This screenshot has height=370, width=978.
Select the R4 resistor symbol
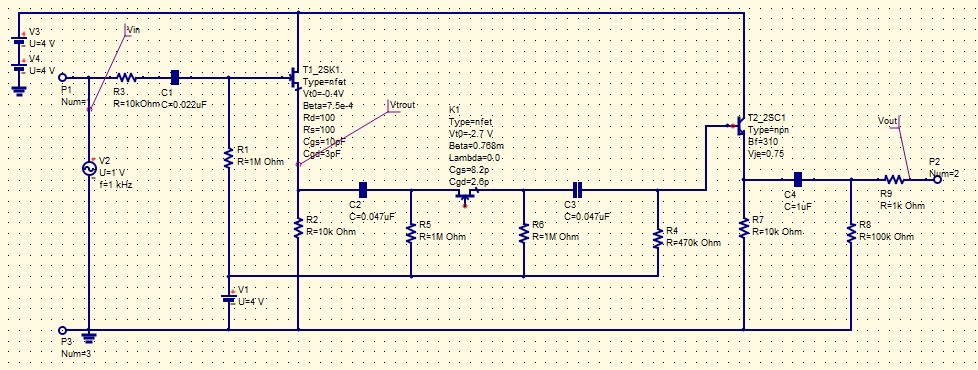coord(658,238)
